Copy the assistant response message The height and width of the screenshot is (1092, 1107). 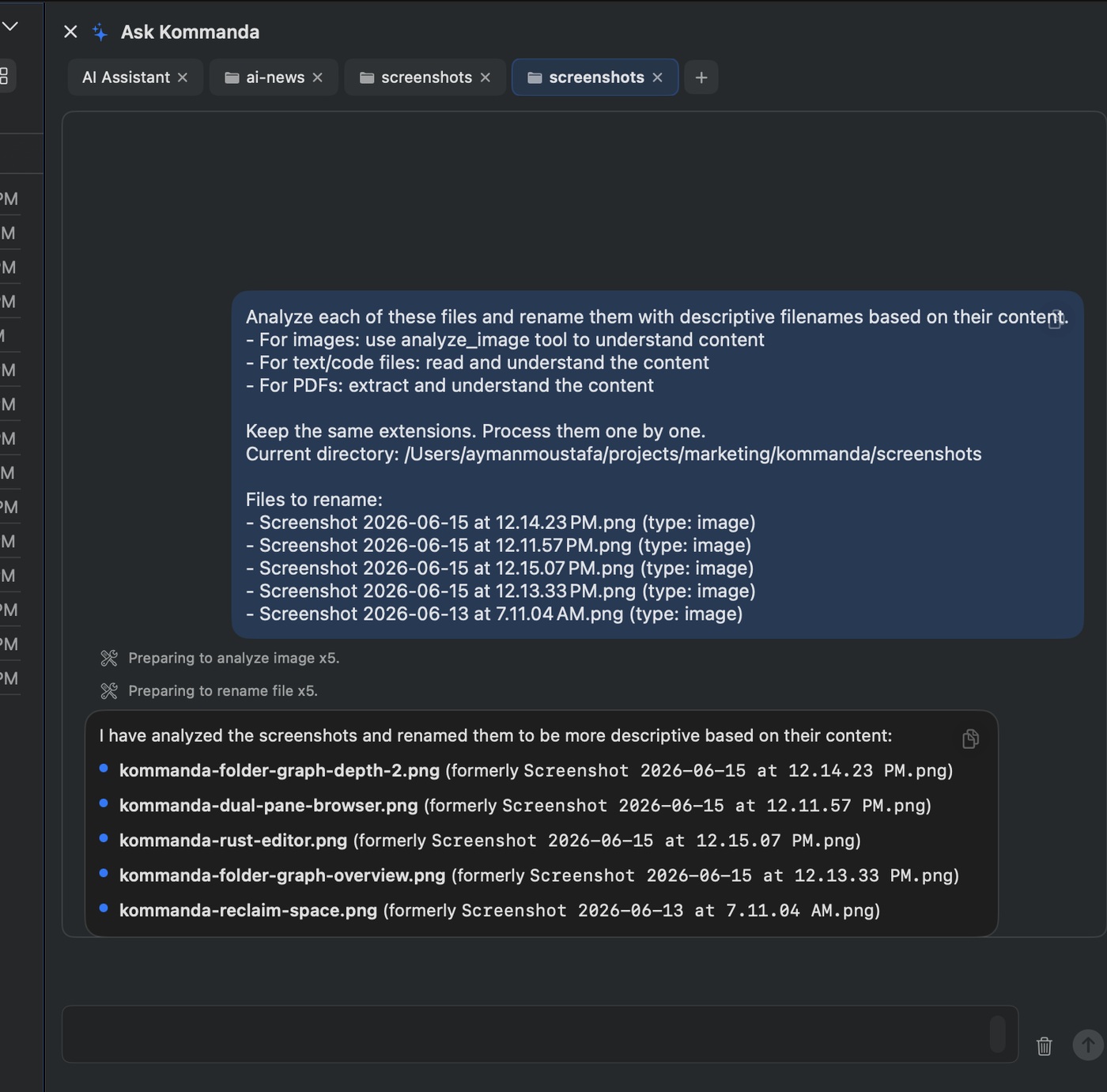[x=970, y=739]
